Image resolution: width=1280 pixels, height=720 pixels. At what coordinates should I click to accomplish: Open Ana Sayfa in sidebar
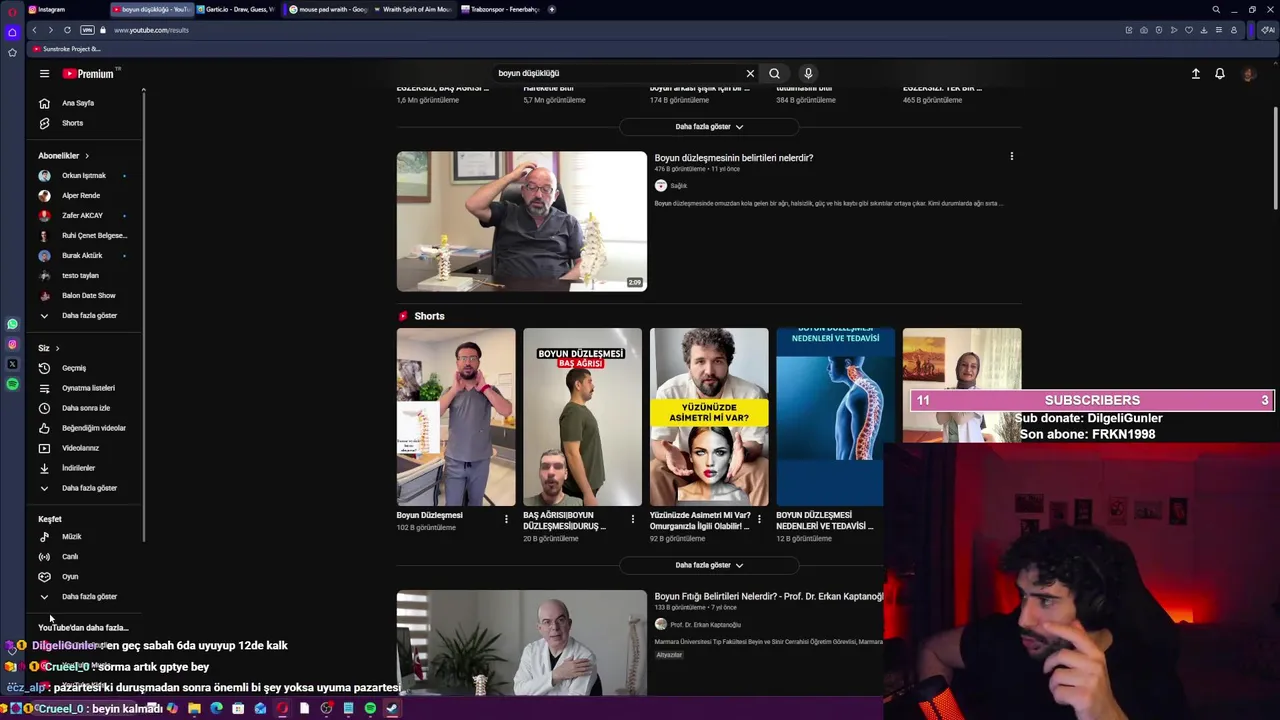pos(78,103)
